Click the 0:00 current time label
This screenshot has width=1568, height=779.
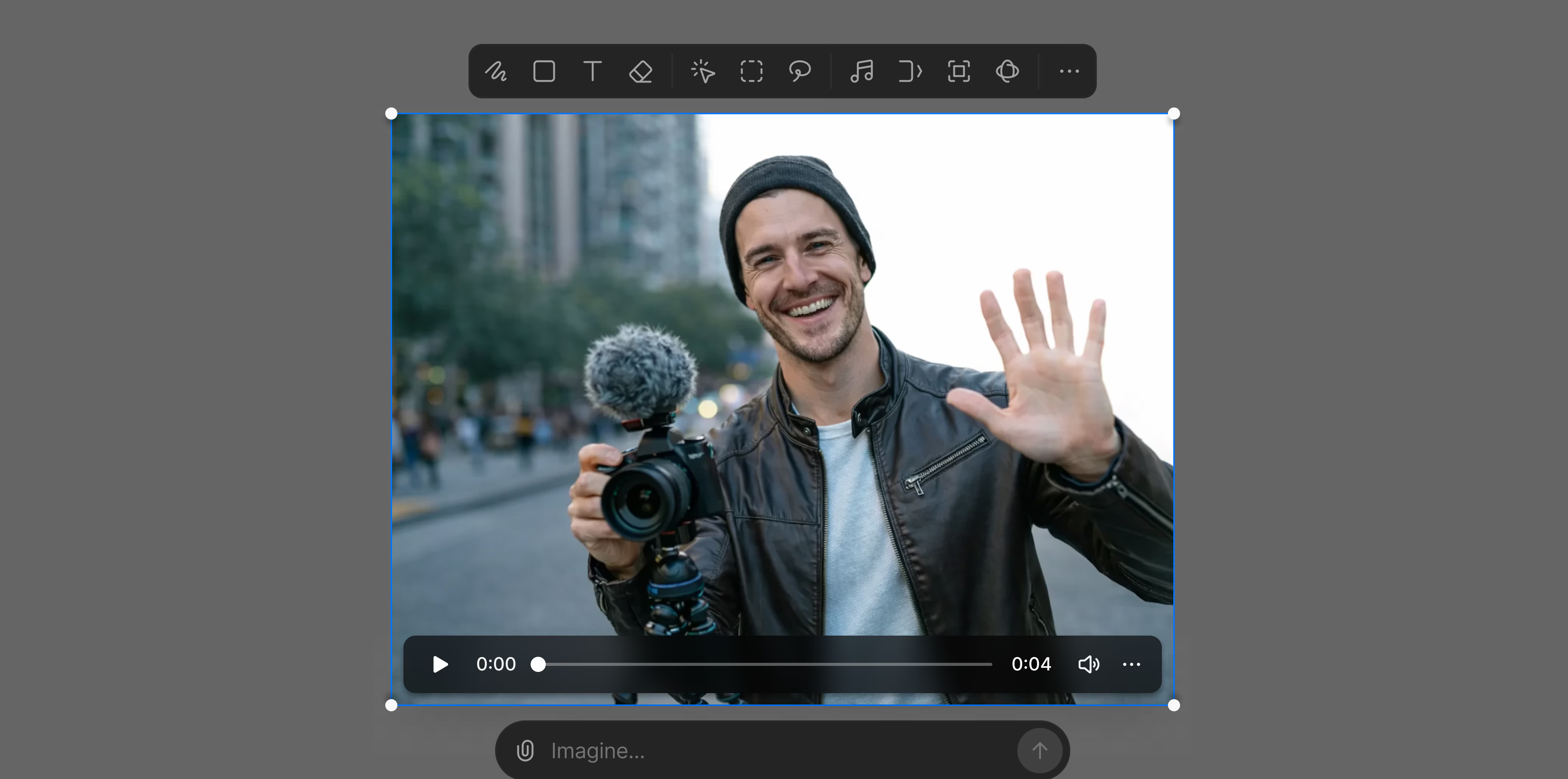click(496, 664)
